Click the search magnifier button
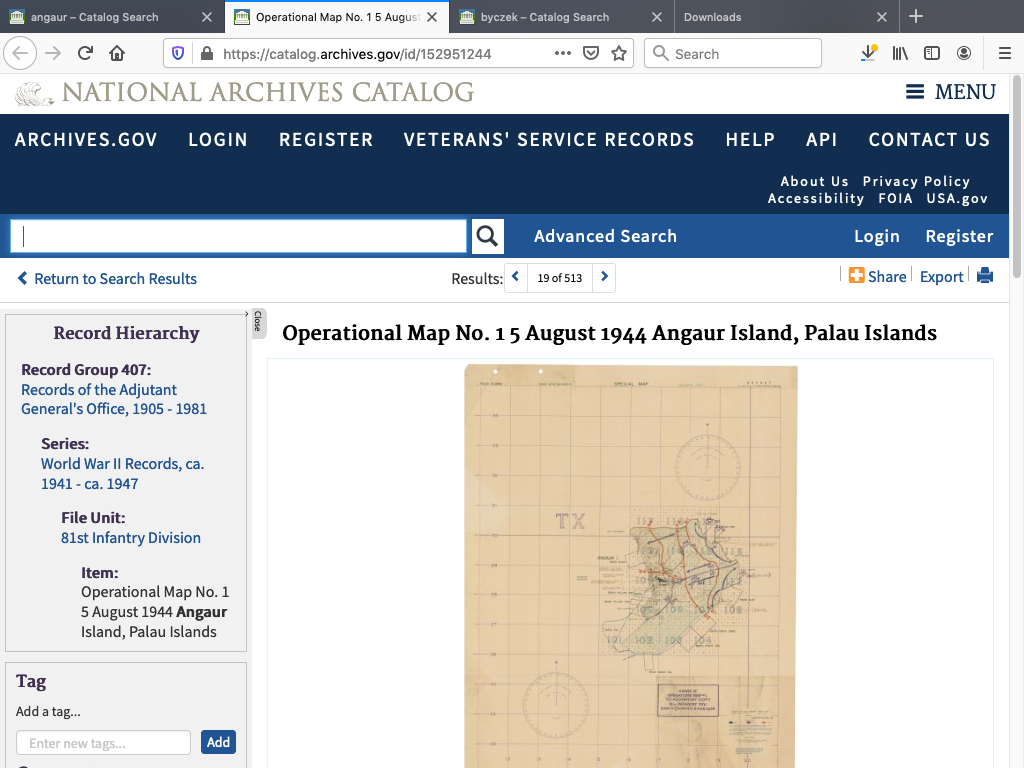 pos(487,236)
